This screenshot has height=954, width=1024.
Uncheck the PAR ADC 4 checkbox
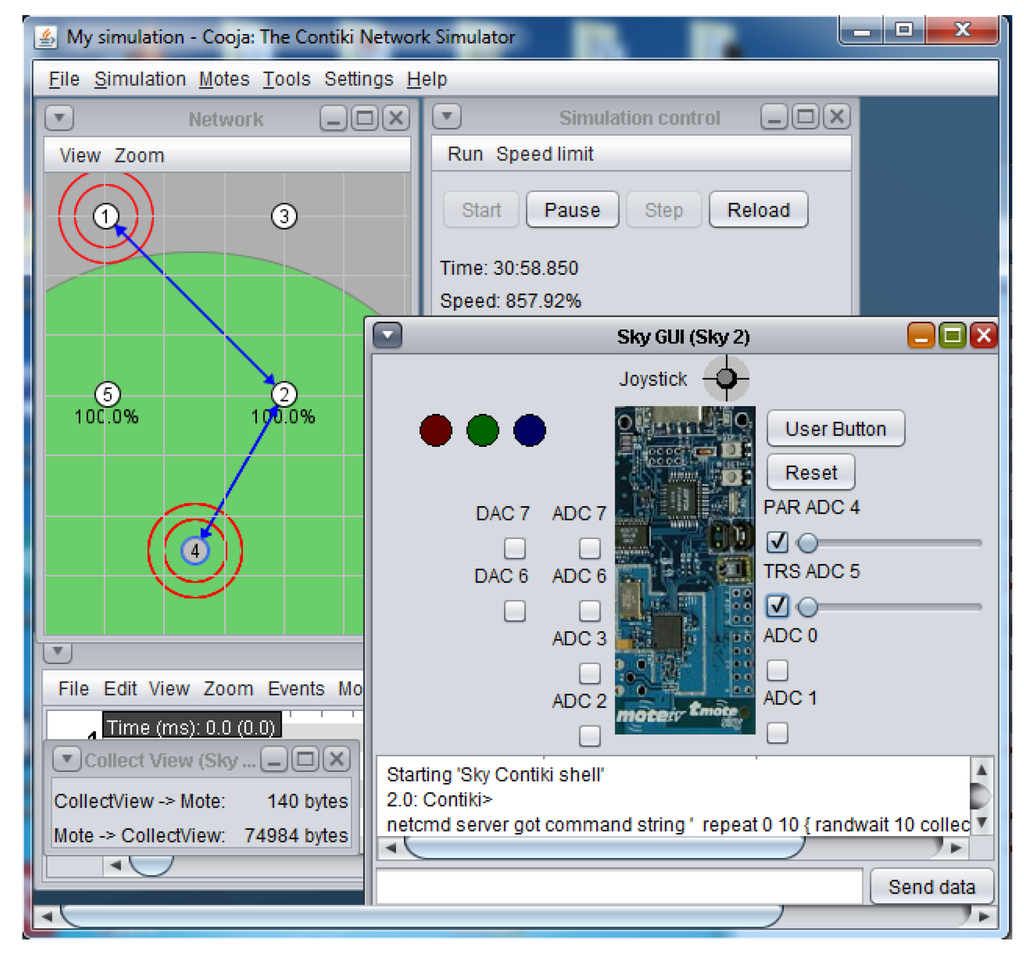pyautogui.click(x=777, y=543)
